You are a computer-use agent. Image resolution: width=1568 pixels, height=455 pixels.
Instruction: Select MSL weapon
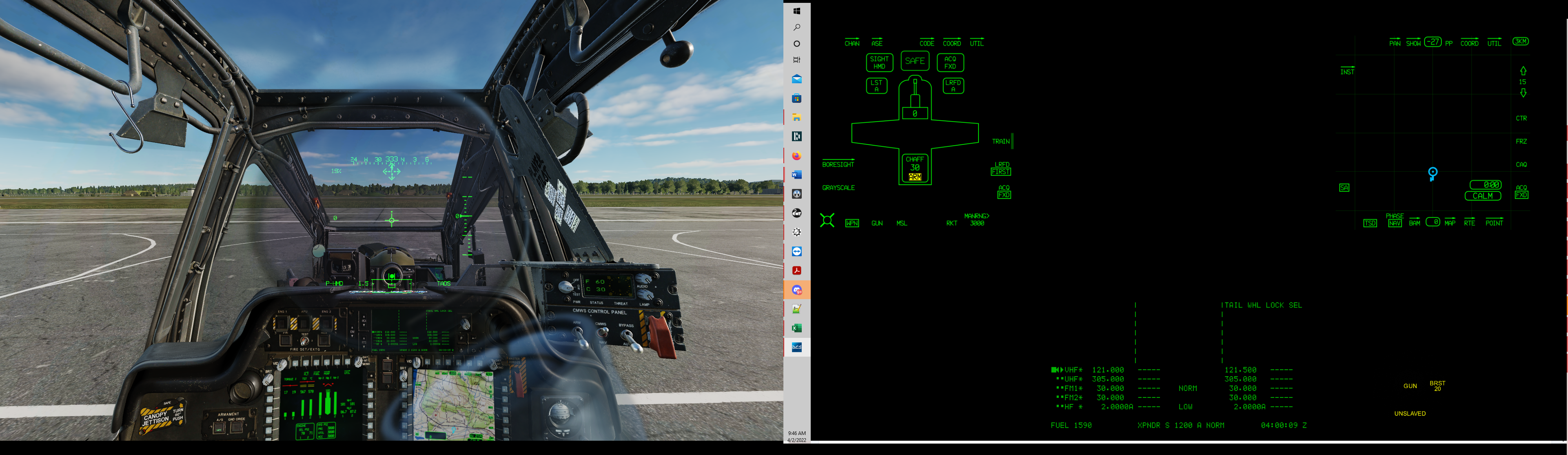click(901, 224)
